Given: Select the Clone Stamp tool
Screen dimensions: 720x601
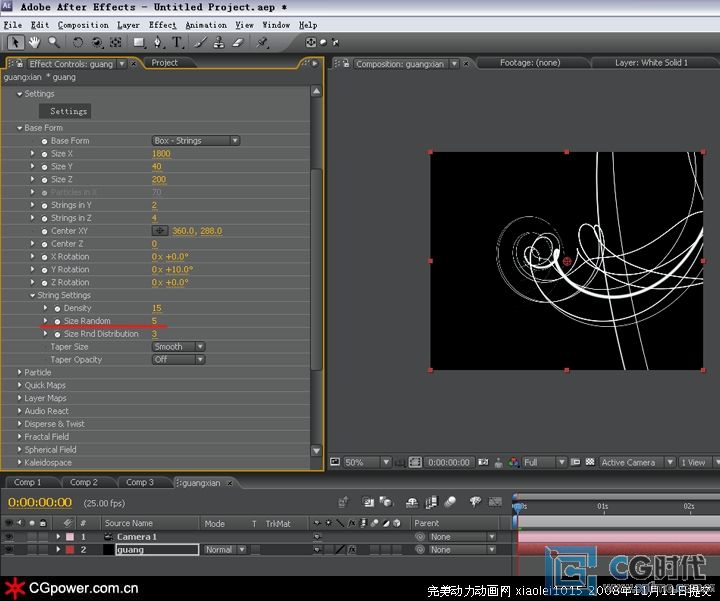Looking at the screenshot, I should pyautogui.click(x=219, y=43).
